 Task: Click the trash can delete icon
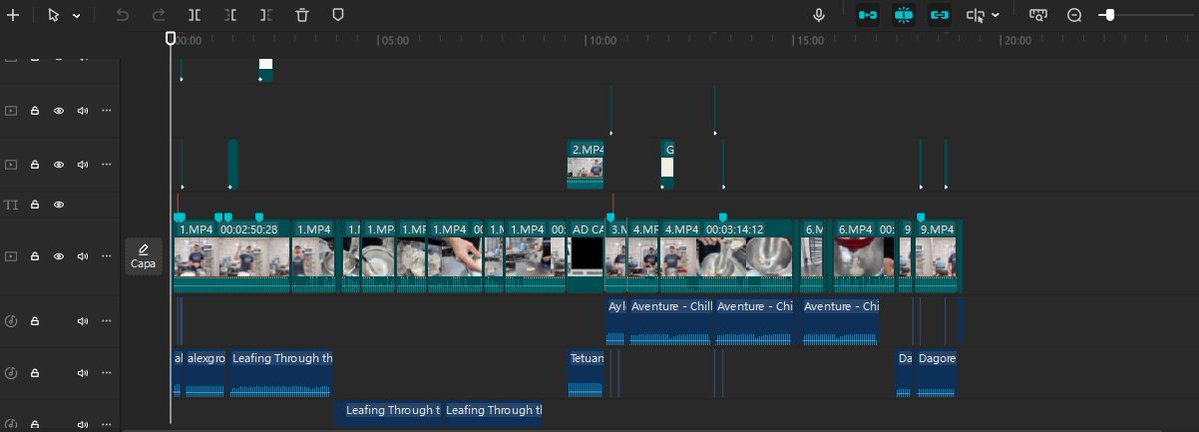302,15
